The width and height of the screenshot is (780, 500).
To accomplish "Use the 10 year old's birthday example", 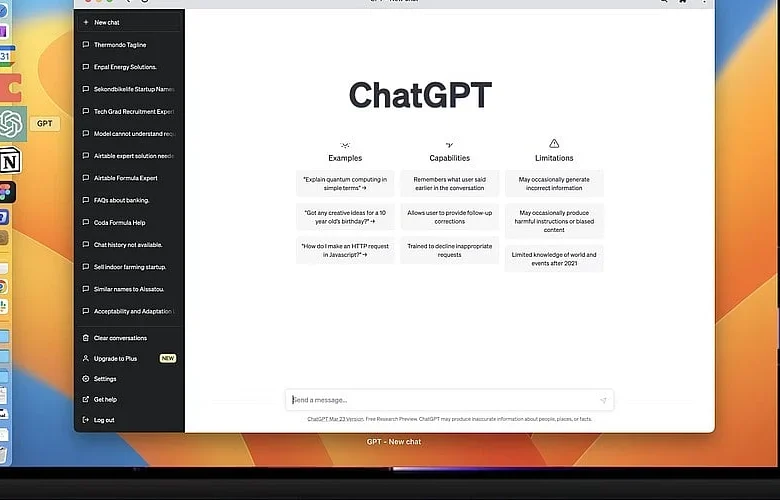I will pos(345,217).
